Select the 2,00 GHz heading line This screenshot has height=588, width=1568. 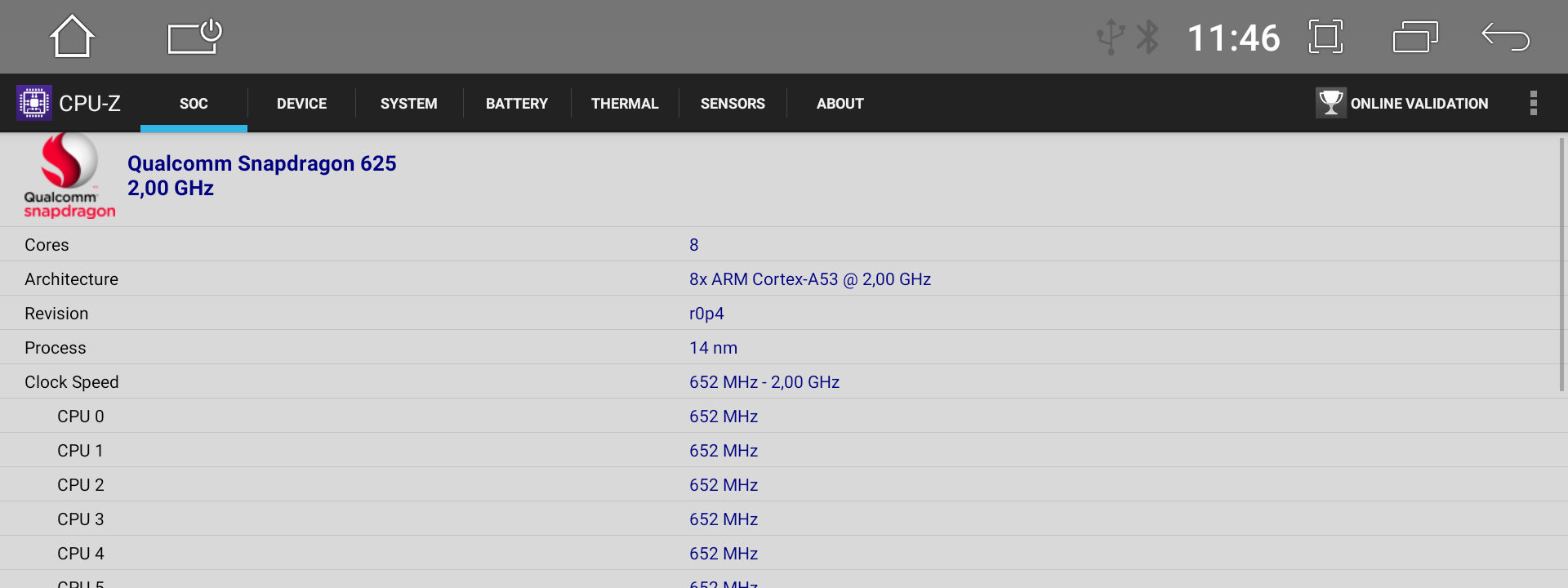click(x=171, y=188)
